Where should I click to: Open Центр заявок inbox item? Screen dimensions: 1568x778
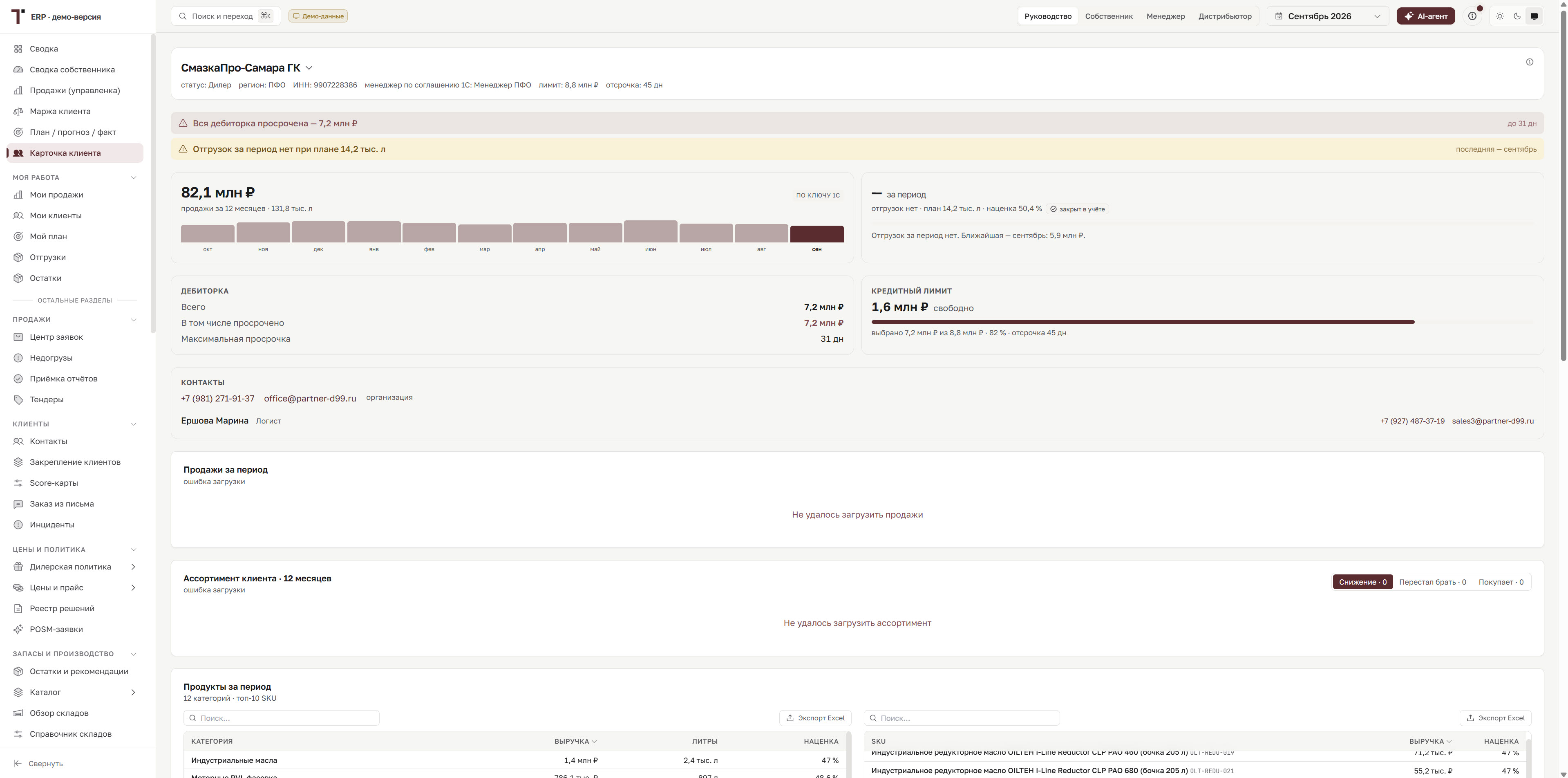coord(75,336)
